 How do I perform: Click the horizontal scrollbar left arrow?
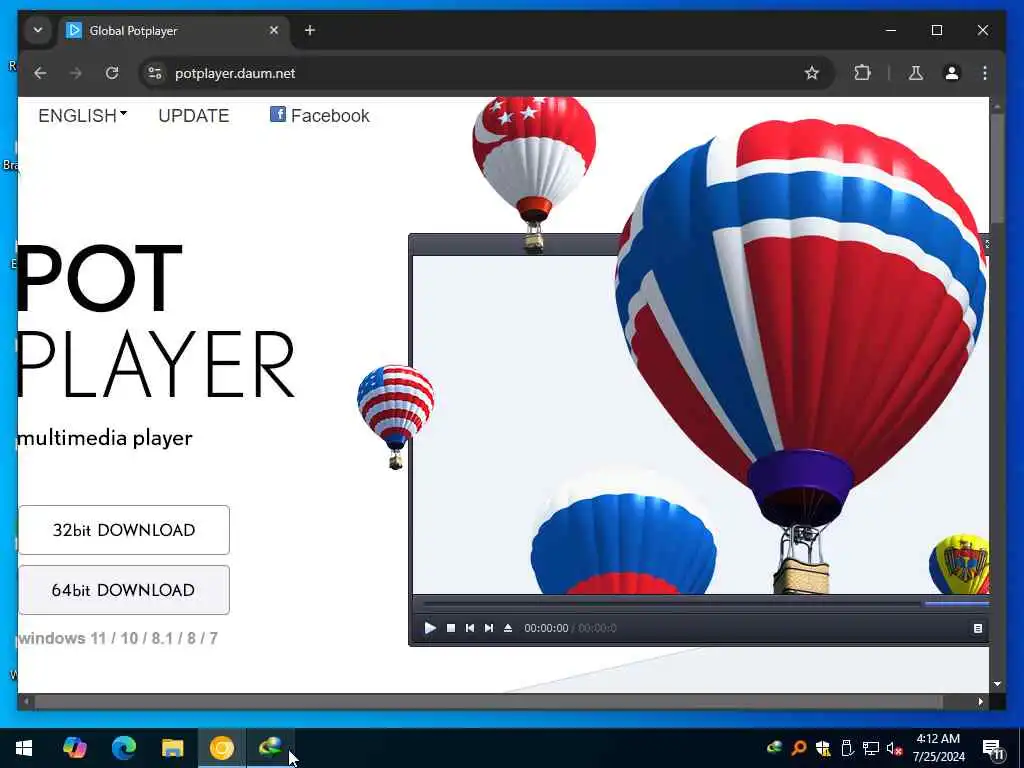(x=26, y=702)
